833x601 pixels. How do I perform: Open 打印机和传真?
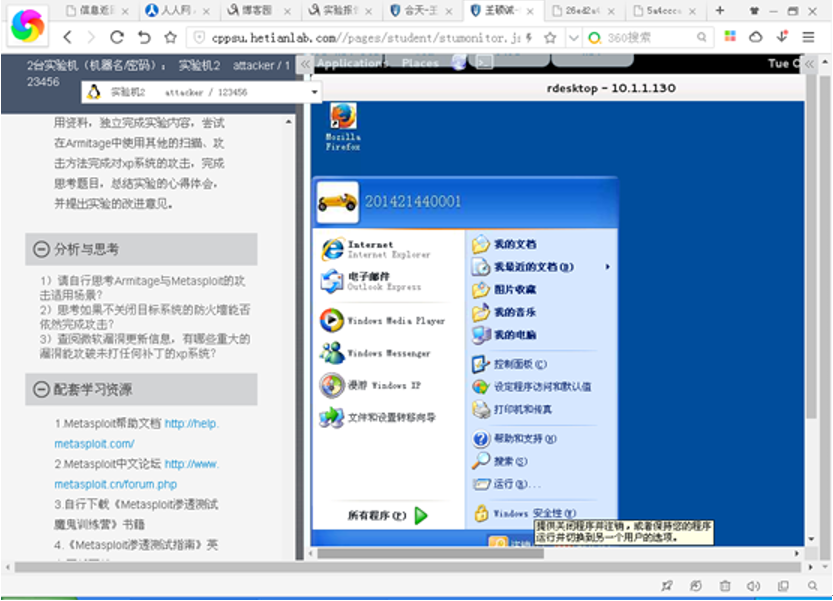coord(512,409)
